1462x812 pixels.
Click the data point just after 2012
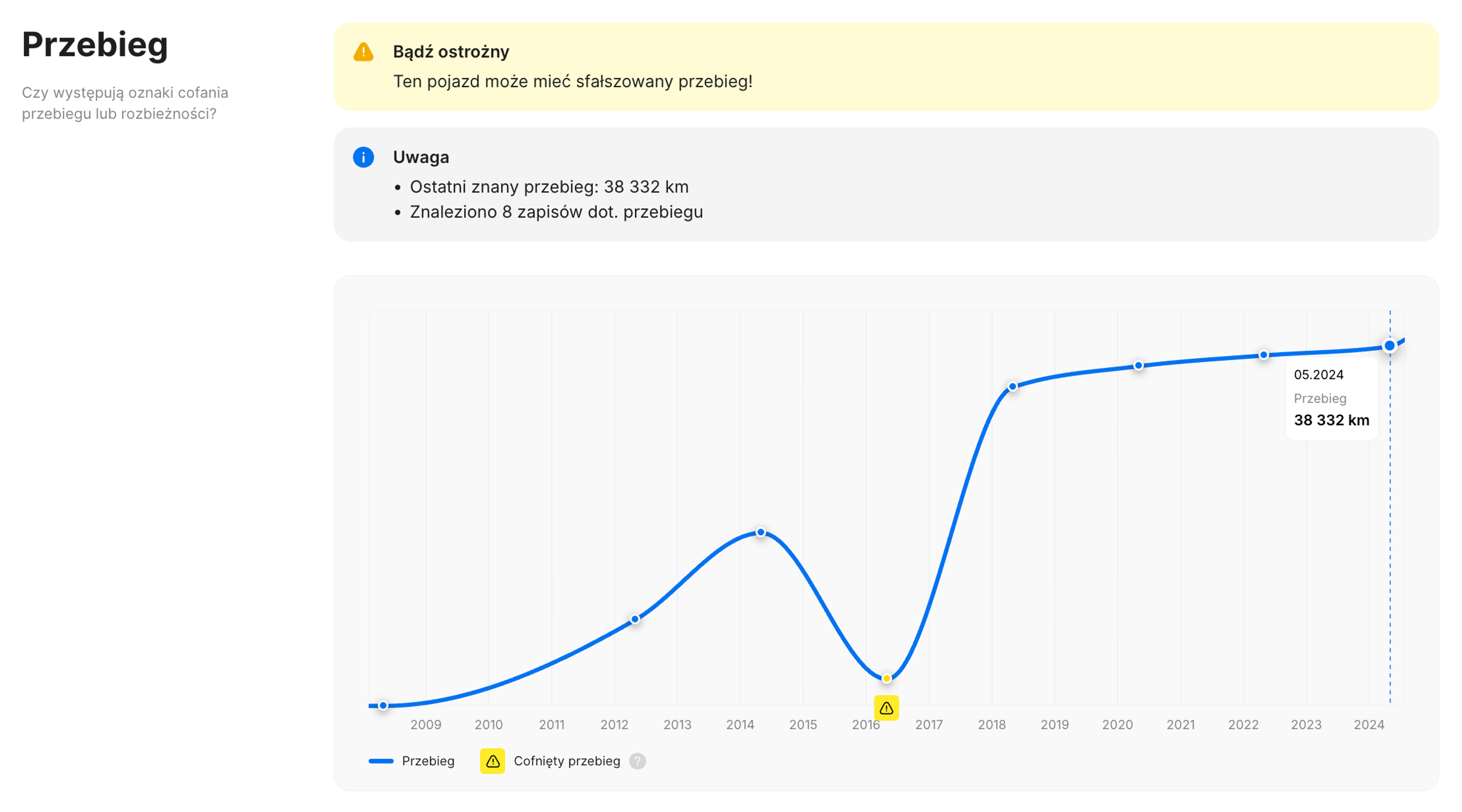click(x=635, y=619)
